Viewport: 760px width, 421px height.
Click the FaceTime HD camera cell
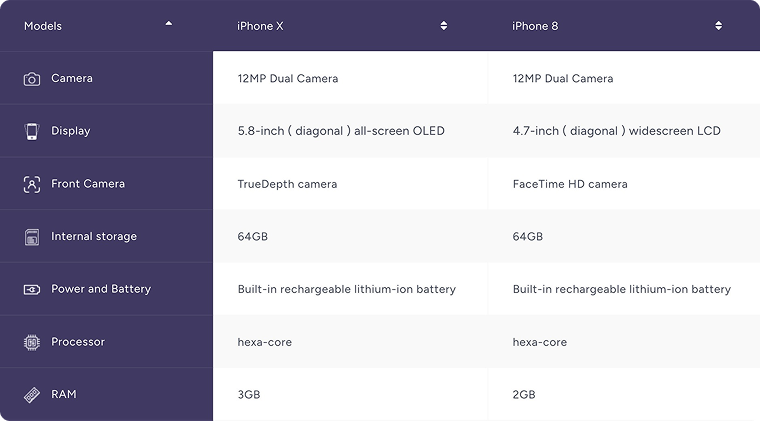(x=570, y=184)
